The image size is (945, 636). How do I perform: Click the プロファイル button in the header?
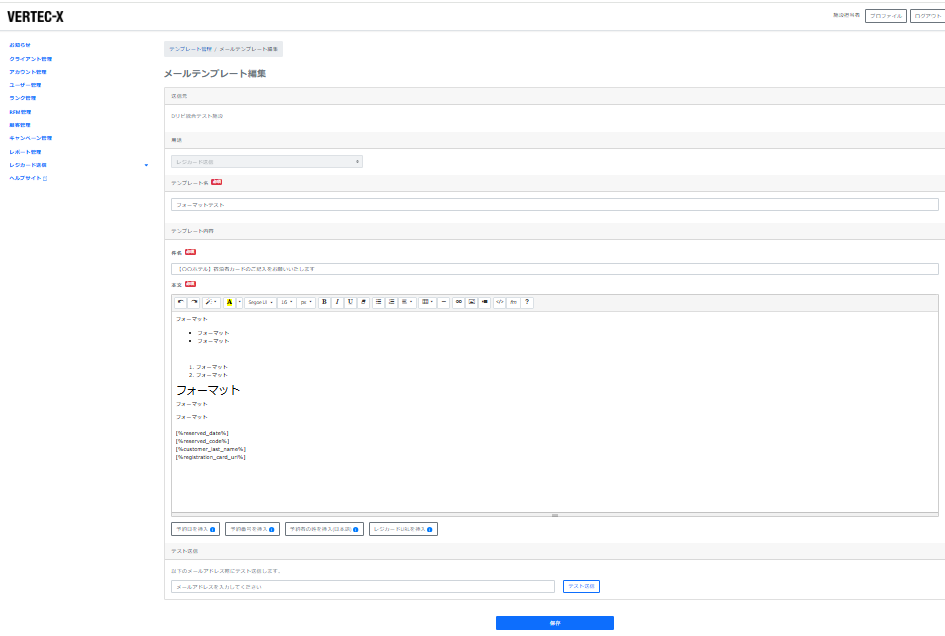click(x=885, y=16)
